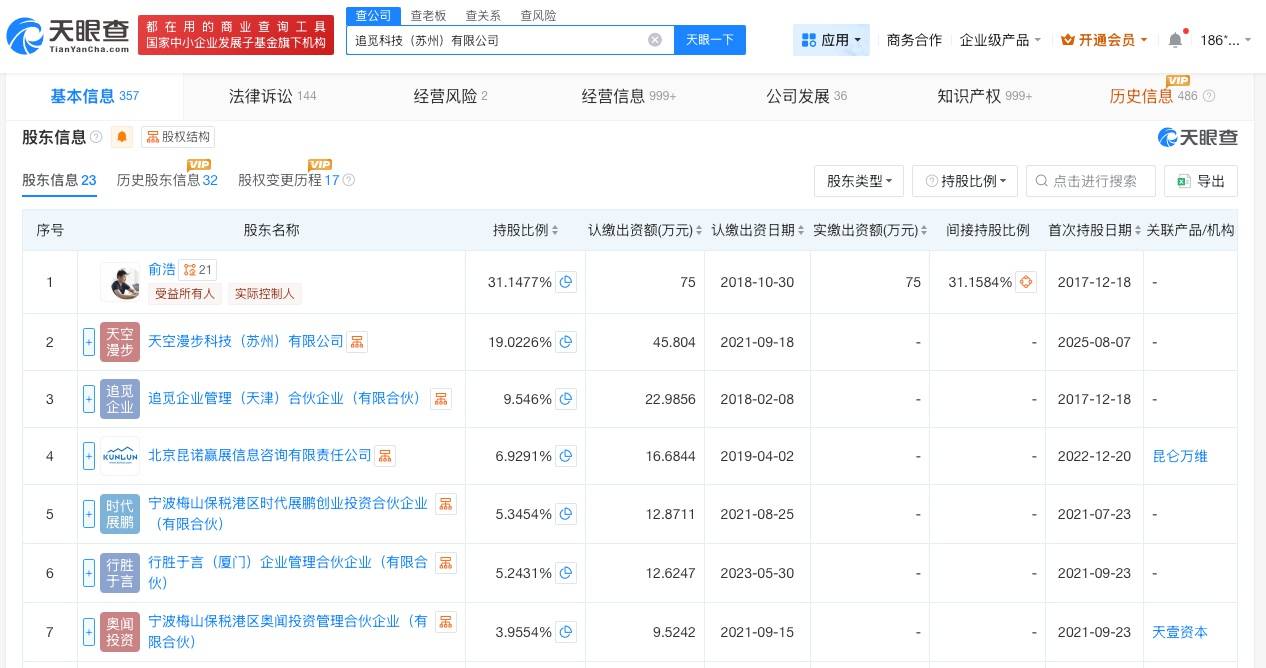Open the notification bell in header

point(1175,40)
